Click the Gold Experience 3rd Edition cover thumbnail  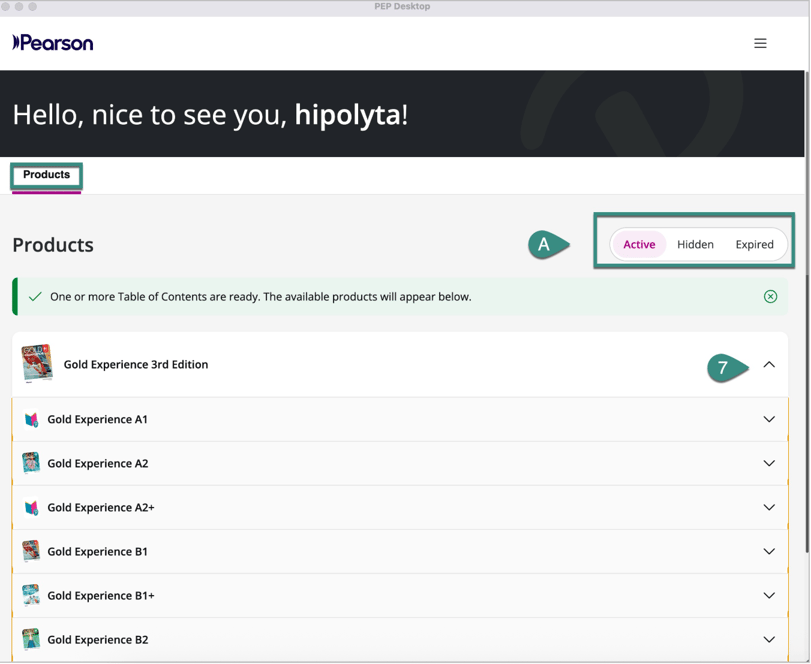(37, 364)
